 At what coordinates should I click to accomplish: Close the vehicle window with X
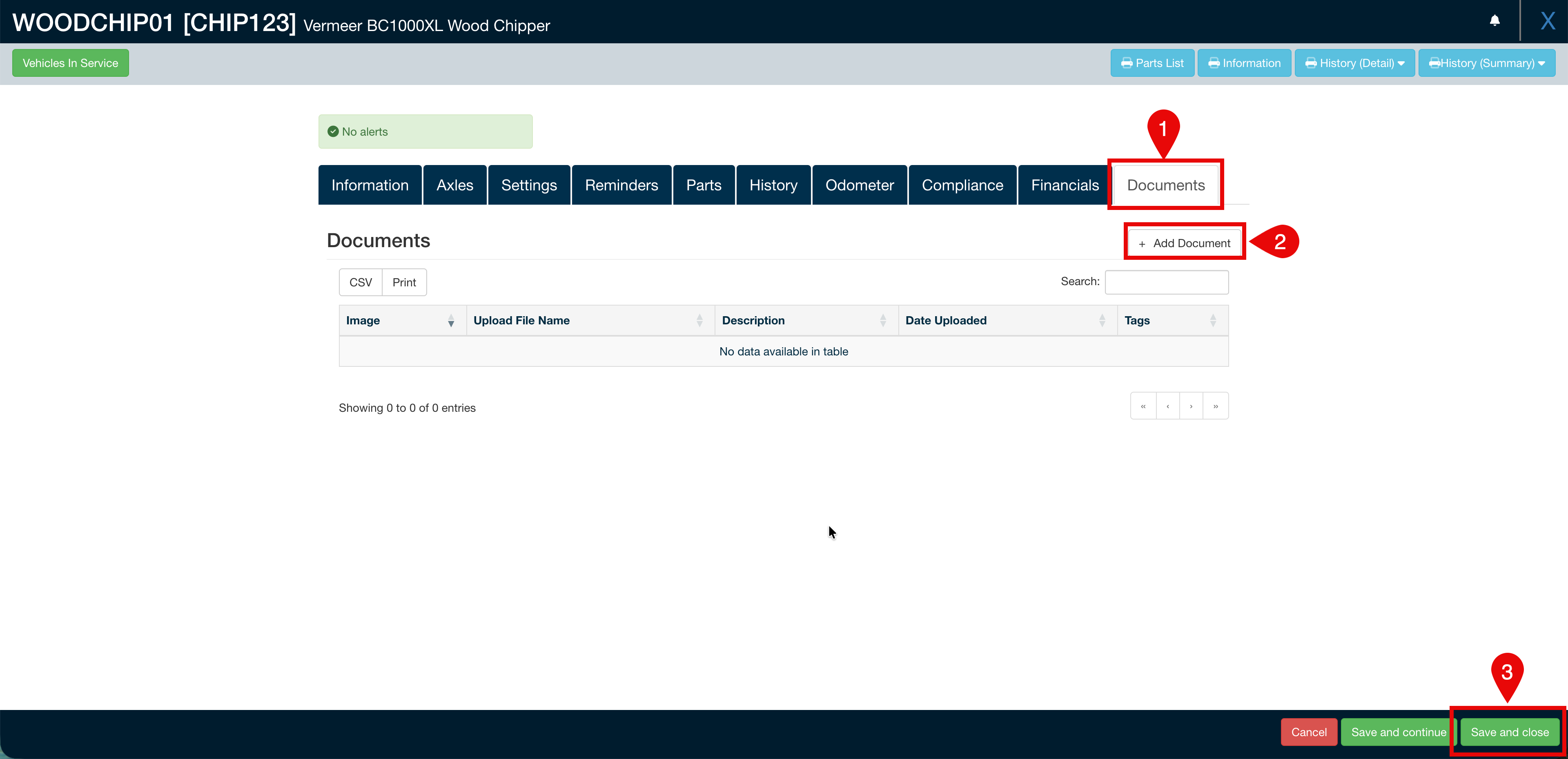click(x=1547, y=21)
